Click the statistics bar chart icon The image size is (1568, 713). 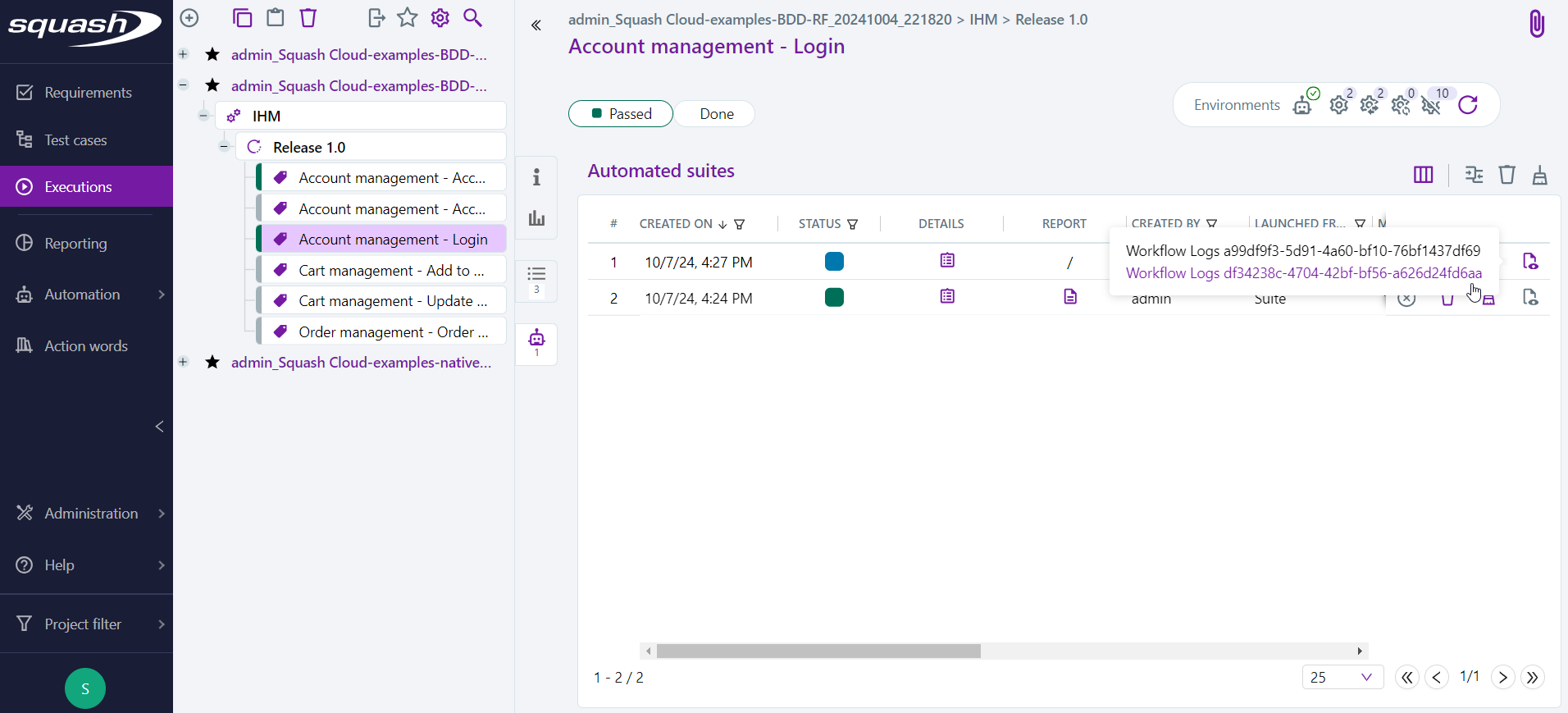coord(536,218)
